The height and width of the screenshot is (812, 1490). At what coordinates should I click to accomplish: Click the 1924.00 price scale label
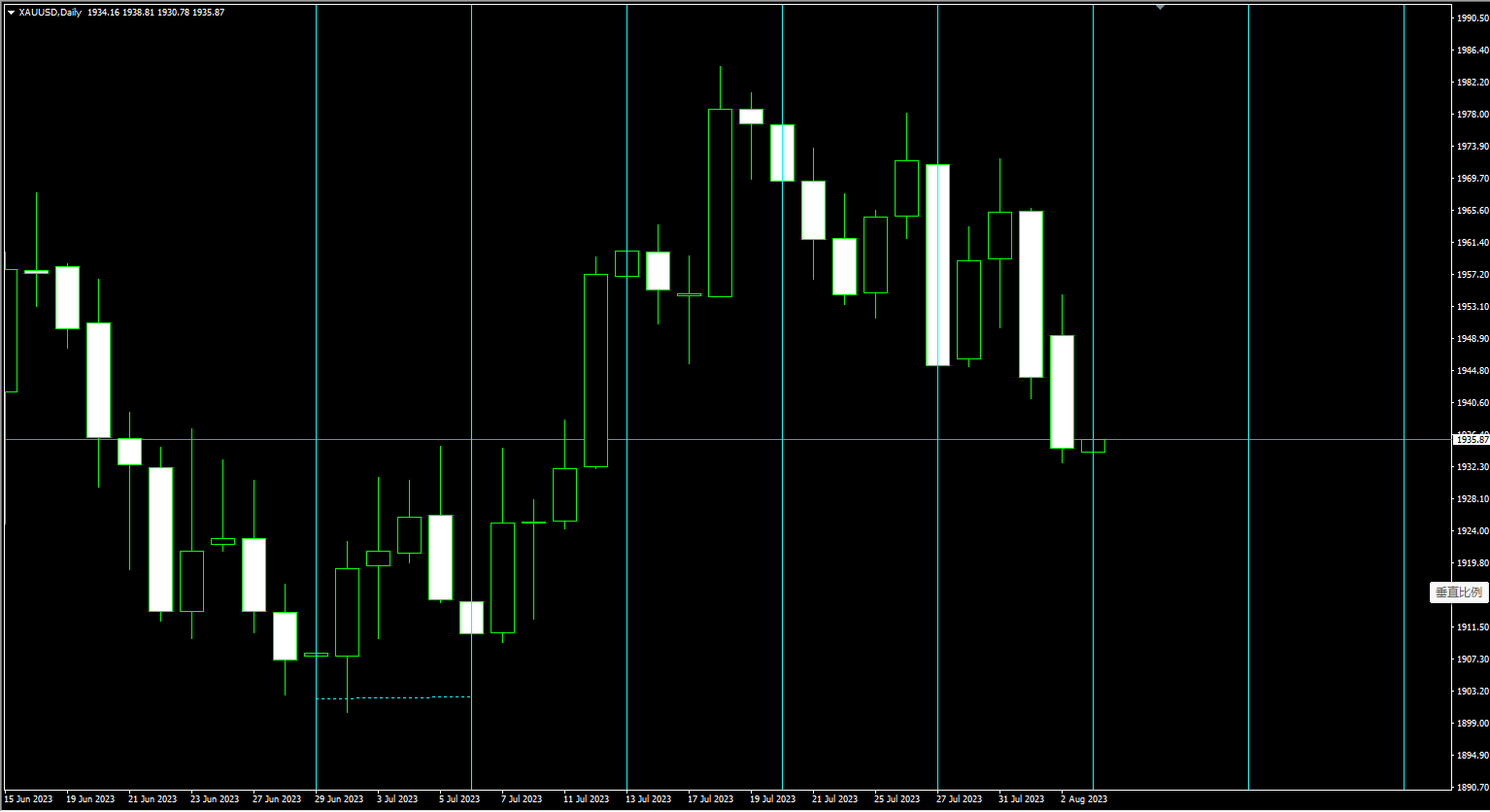click(x=1473, y=531)
